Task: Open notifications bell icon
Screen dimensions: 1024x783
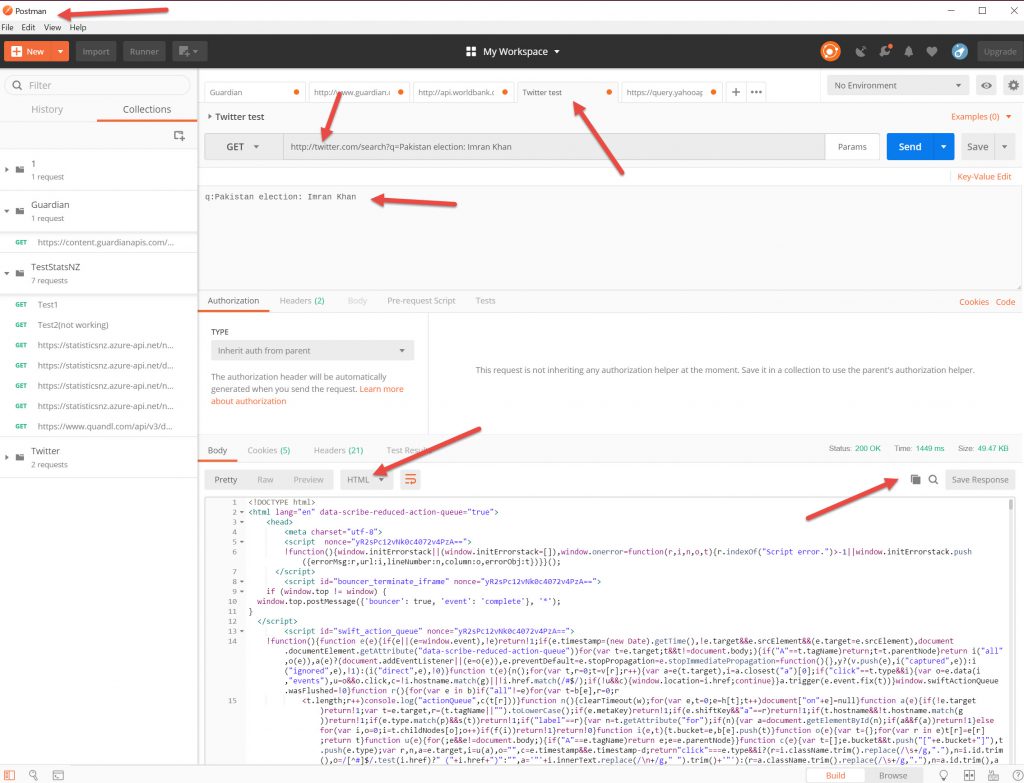Action: coord(909,51)
